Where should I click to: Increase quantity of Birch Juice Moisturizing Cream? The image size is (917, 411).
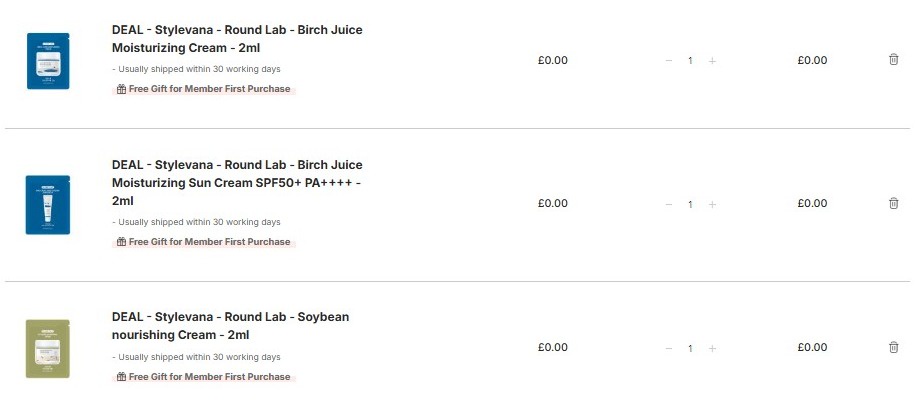coord(712,61)
